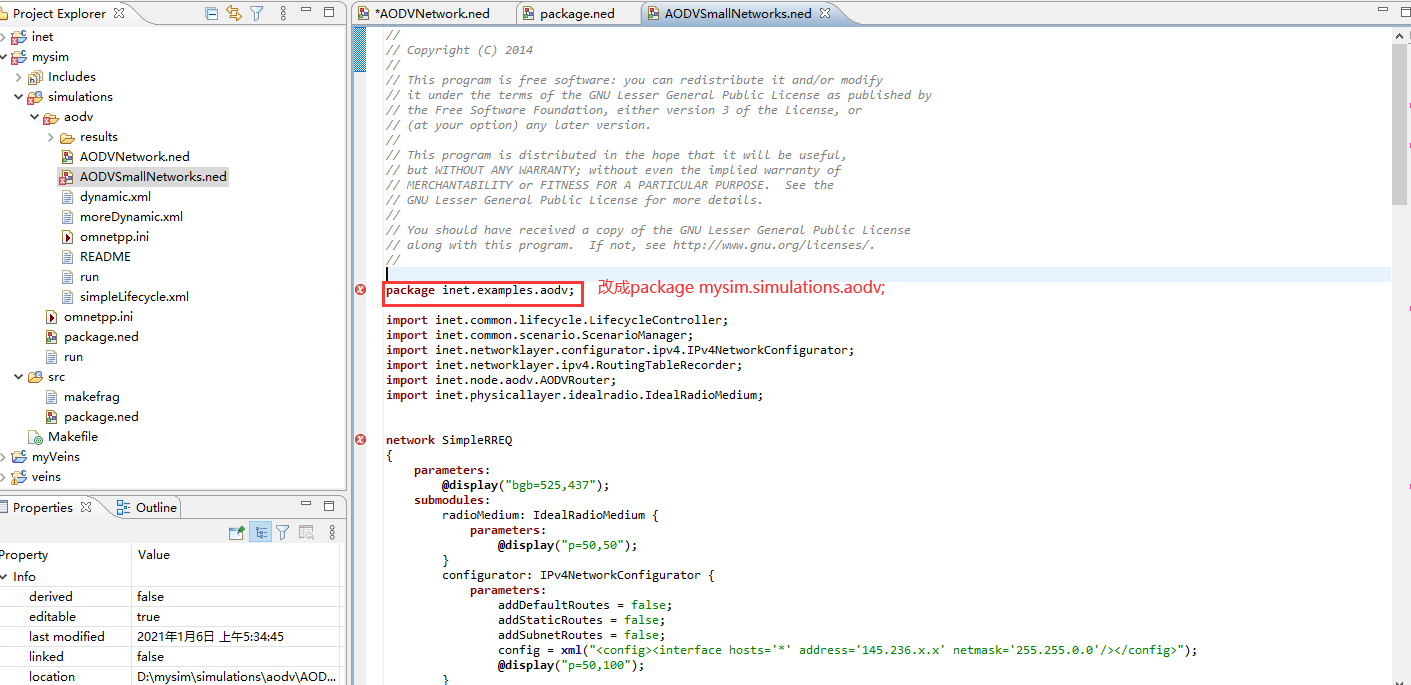
Task: Close the AODVSmallNetworks.ned editor tab
Action: point(825,13)
